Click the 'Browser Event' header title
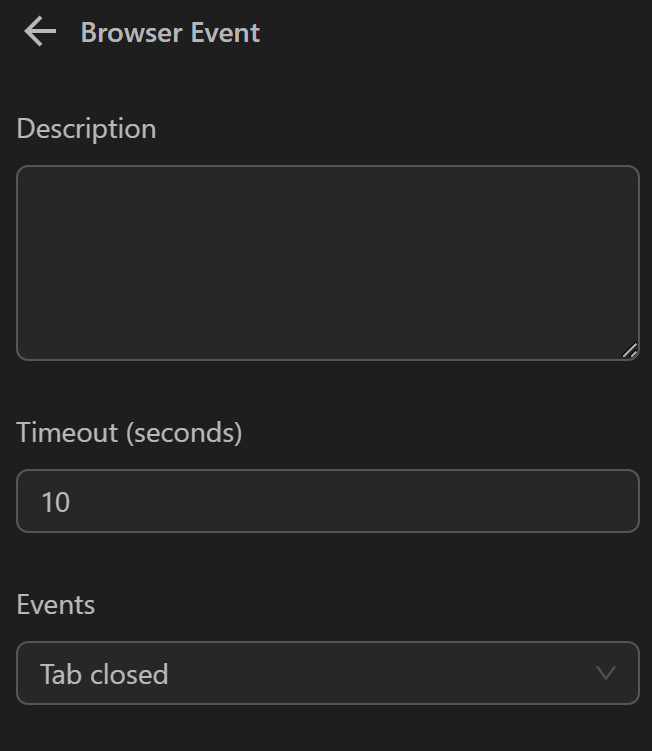652x751 pixels. click(x=170, y=32)
